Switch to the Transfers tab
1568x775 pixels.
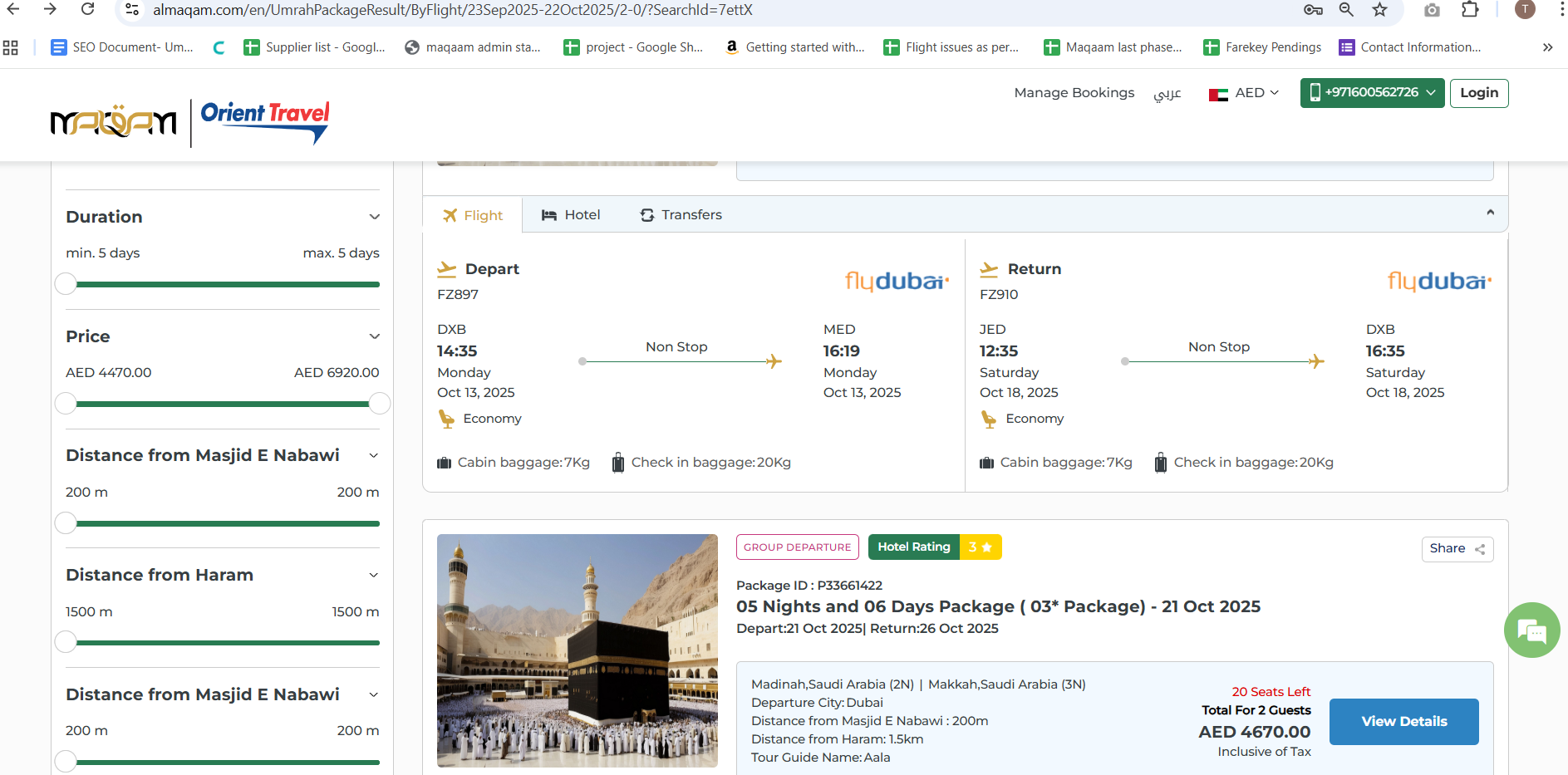click(681, 215)
